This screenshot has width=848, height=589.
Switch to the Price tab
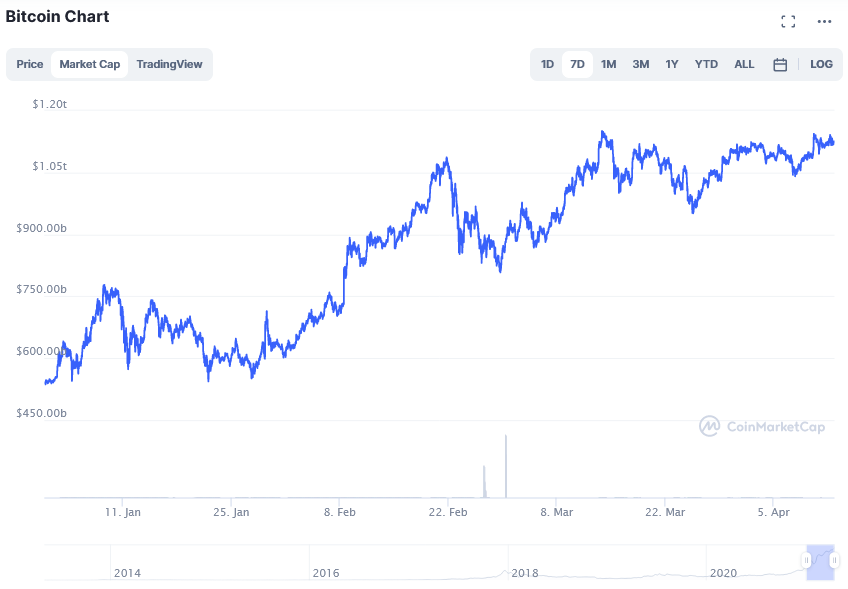click(x=30, y=64)
